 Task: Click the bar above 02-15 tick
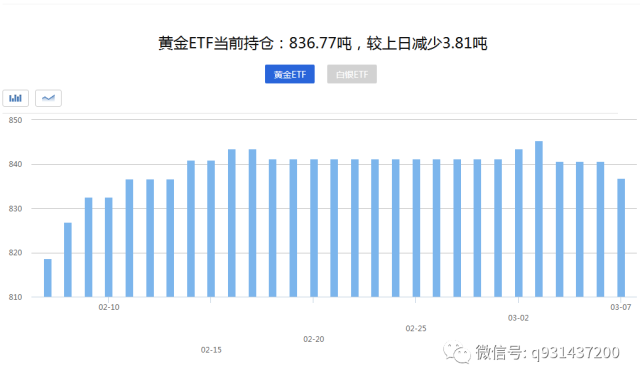click(211, 229)
